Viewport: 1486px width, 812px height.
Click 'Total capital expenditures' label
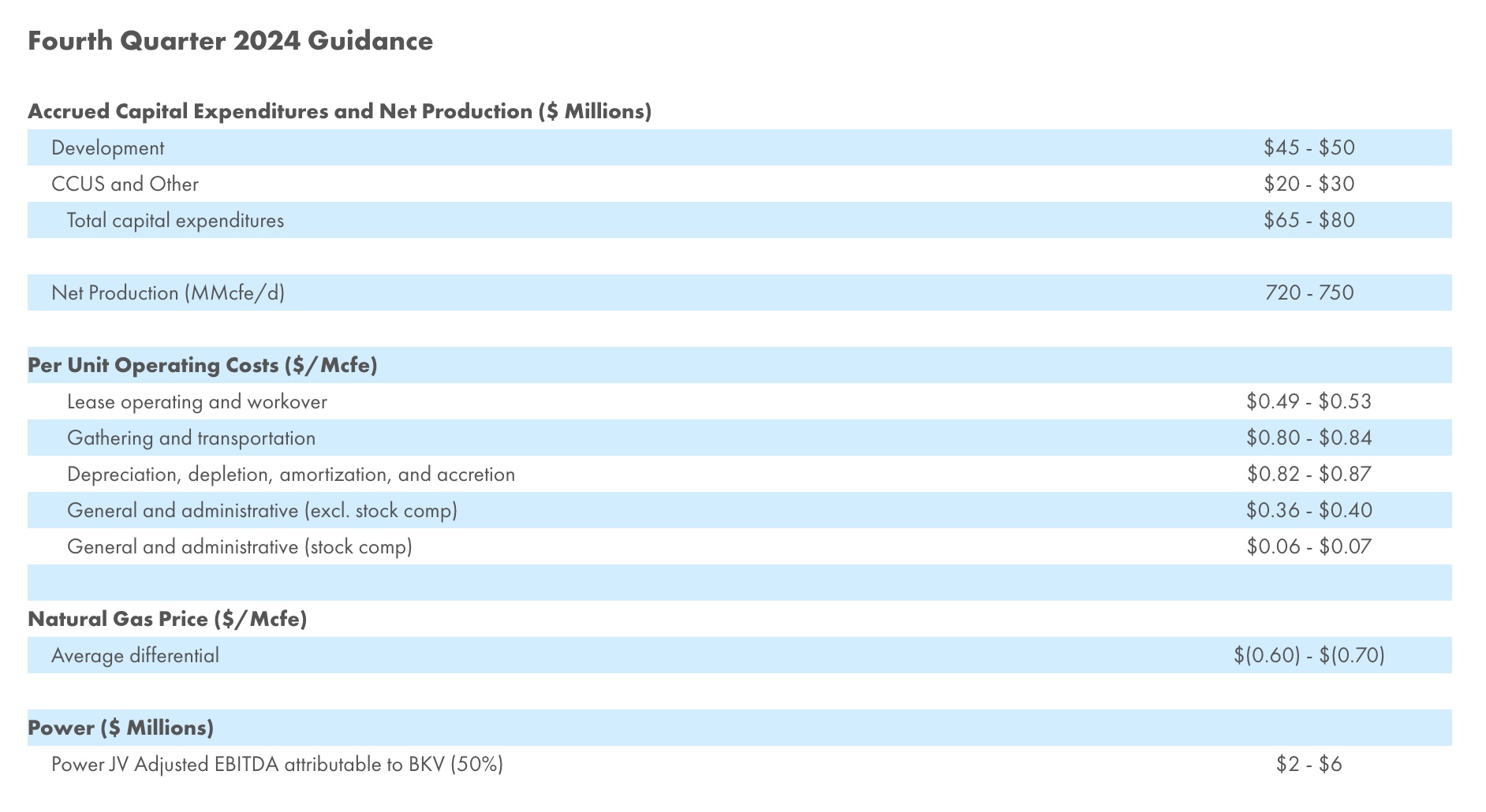175,221
